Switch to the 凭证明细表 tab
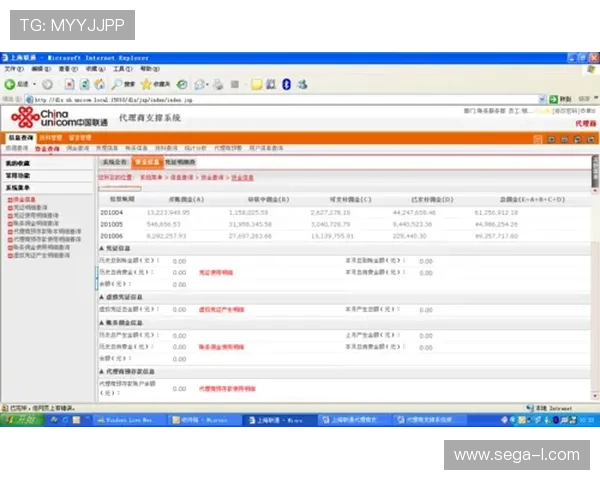 tap(180, 161)
